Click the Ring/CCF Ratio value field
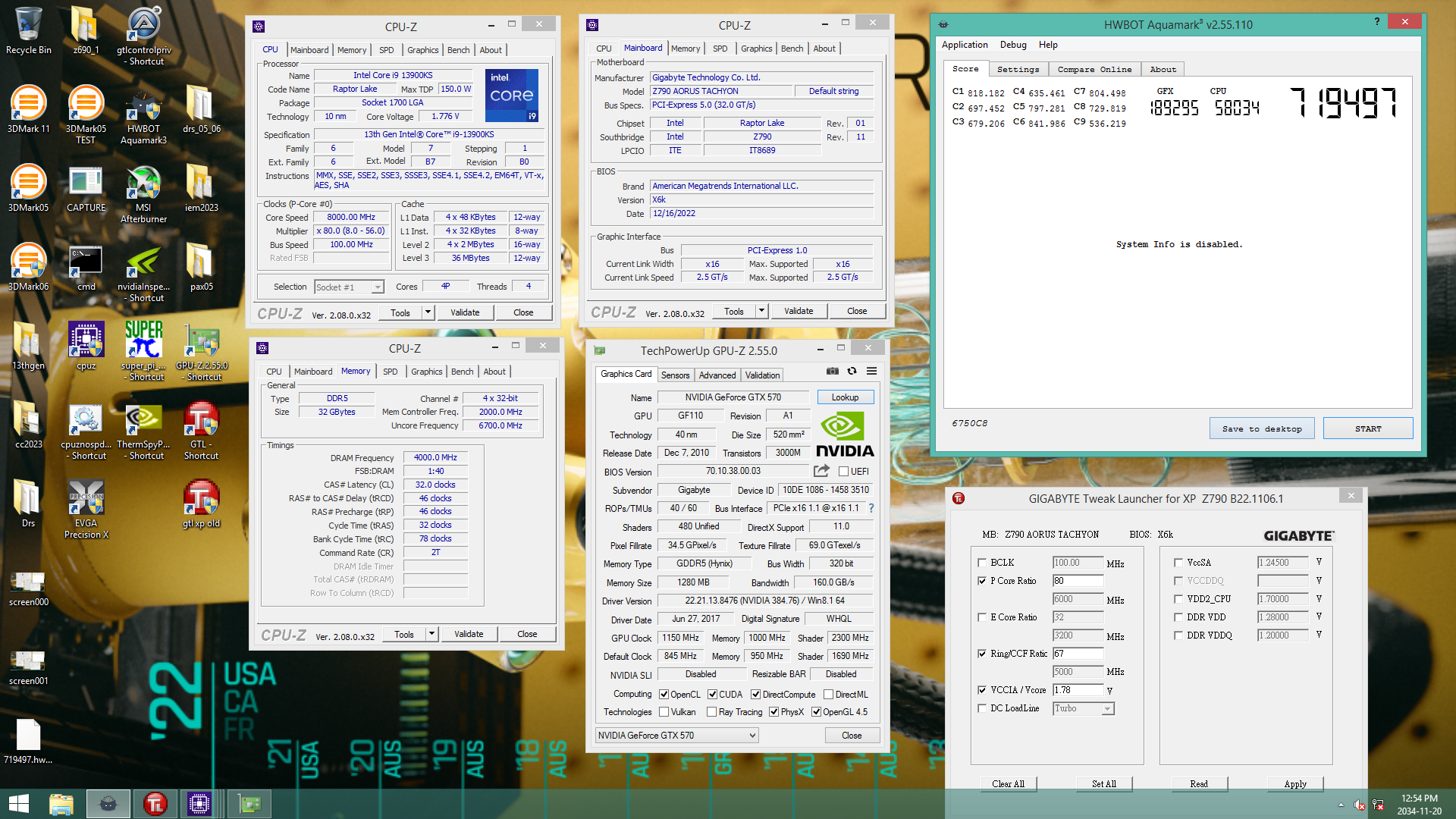 (x=1078, y=654)
